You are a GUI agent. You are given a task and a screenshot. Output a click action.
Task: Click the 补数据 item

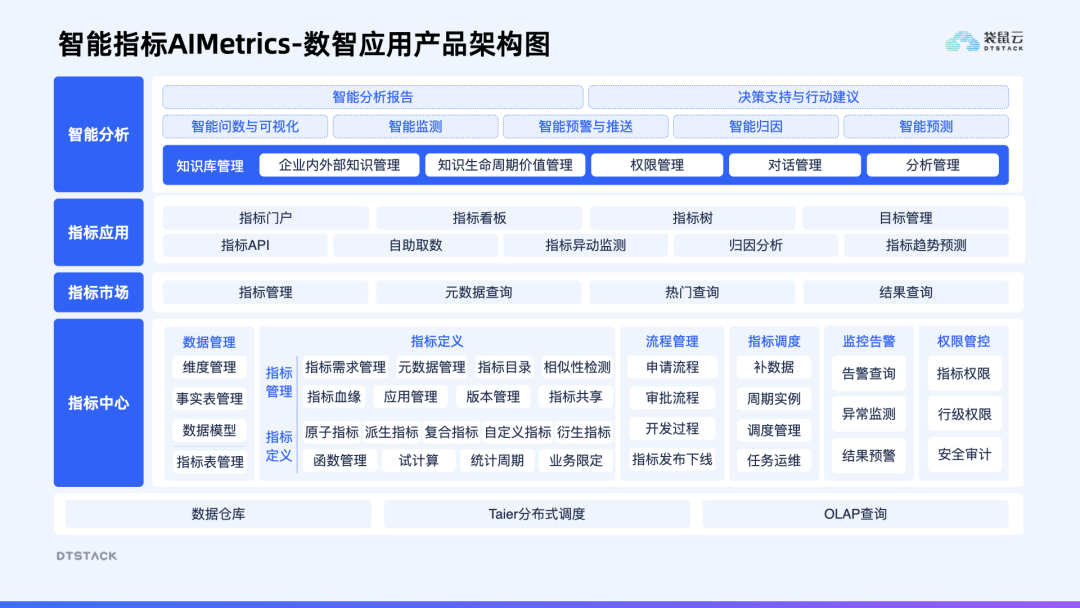click(774, 367)
